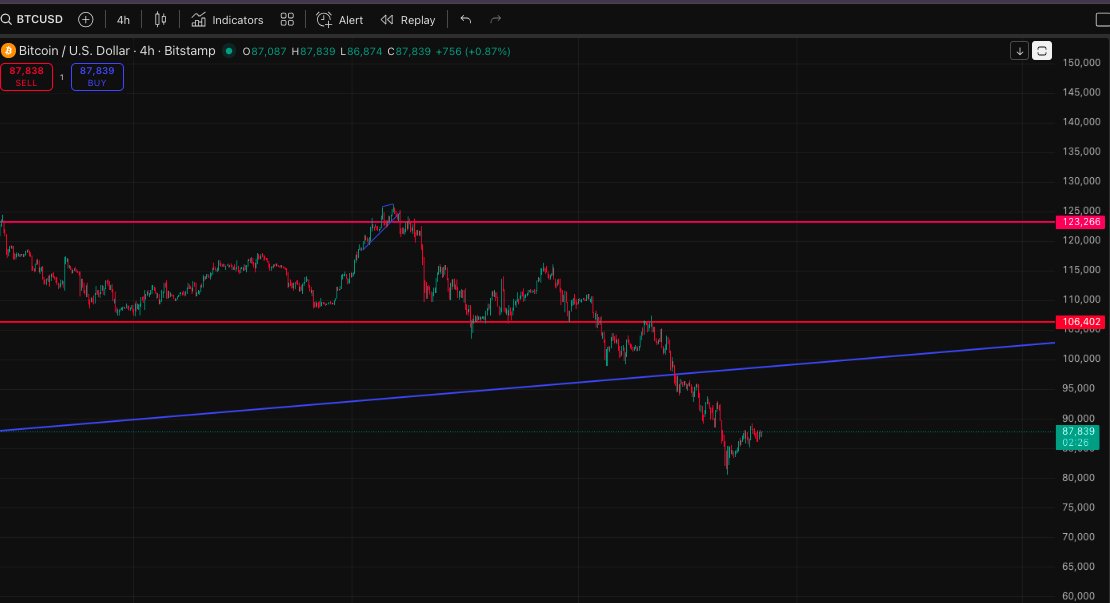Select the 123,266 horizontal line price label
1110x603 pixels.
(1080, 222)
